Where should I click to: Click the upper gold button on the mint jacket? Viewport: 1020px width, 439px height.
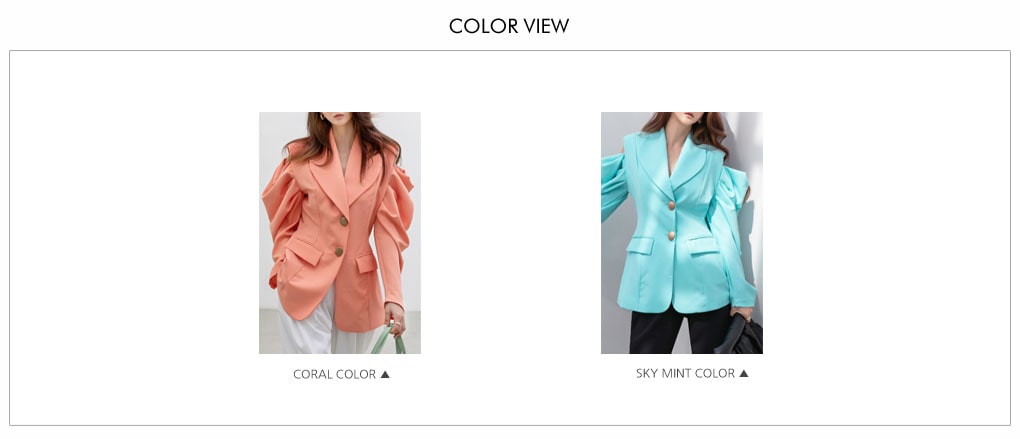pos(671,206)
